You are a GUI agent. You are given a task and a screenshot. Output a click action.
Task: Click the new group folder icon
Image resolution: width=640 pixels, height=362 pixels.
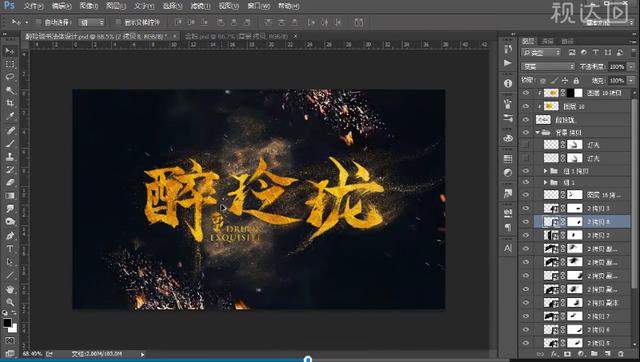pos(594,354)
